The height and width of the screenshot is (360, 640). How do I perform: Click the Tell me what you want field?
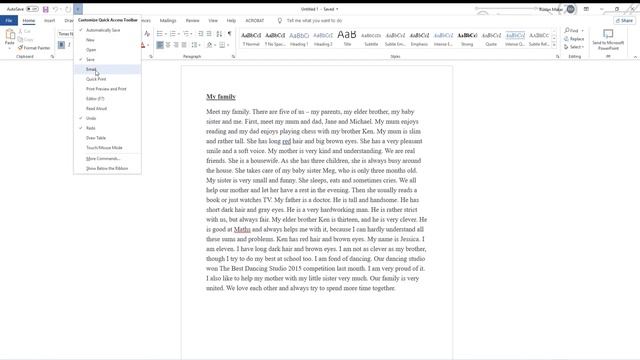[314, 20]
